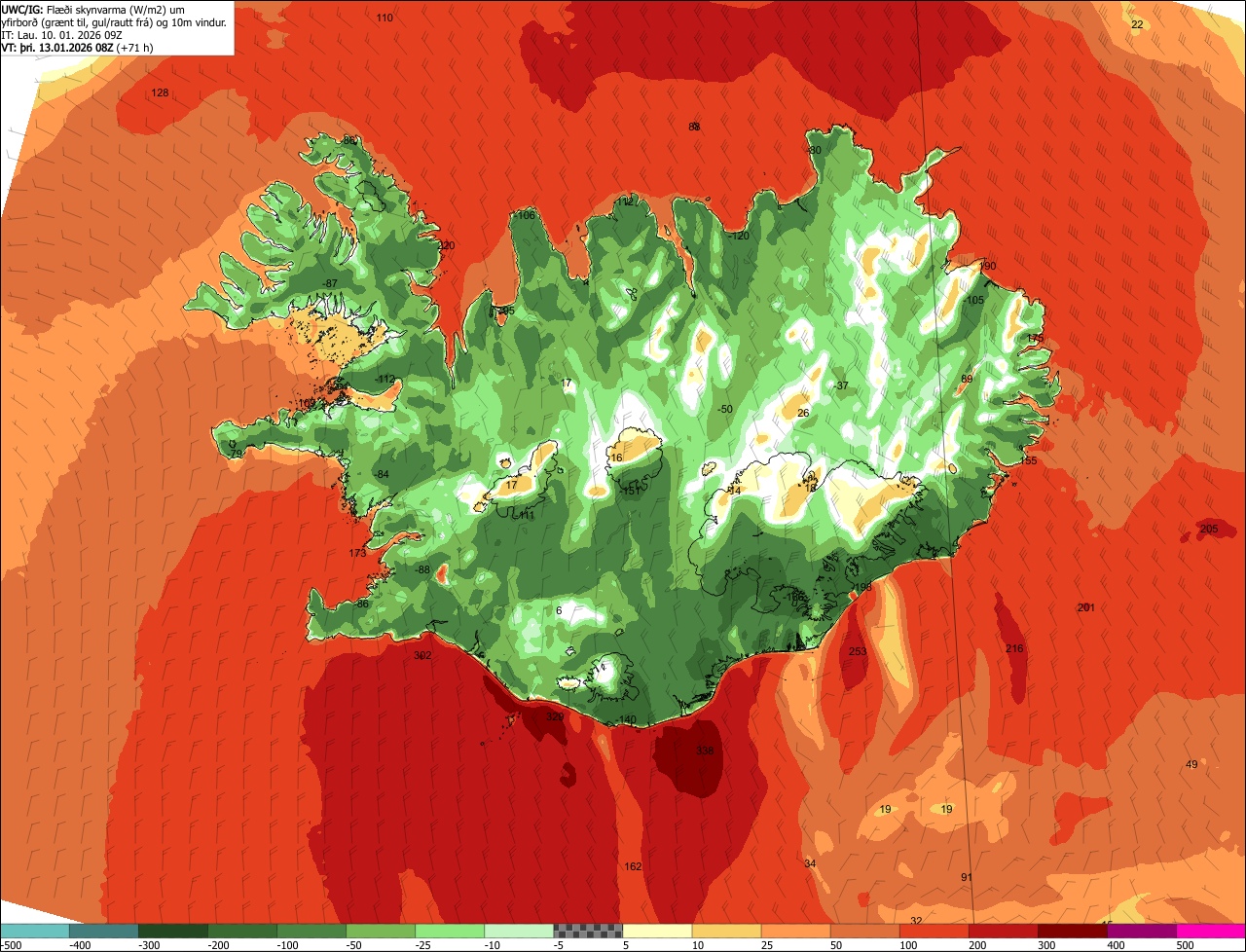Viewport: 1246px width, 952px height.
Task: Click the legend swatch between 25 and 50
Action: 795,931
